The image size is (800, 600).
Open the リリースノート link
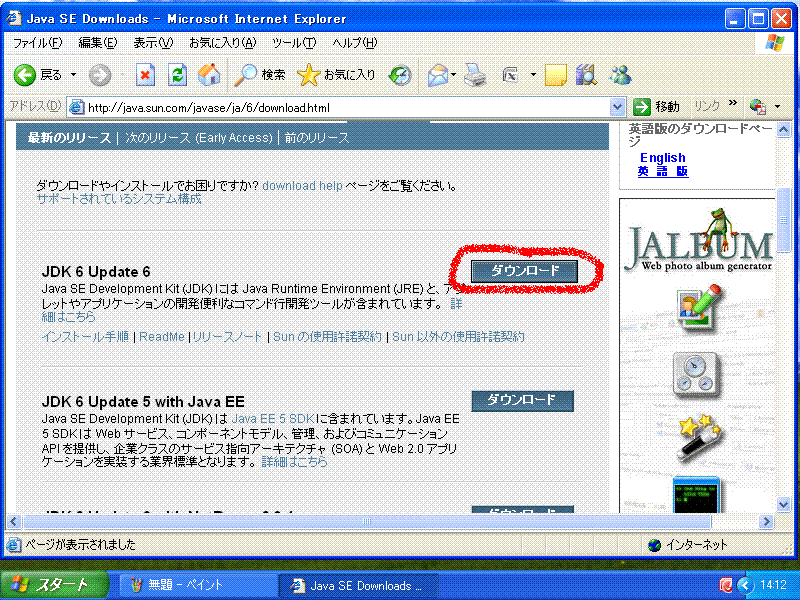pyautogui.click(x=227, y=337)
